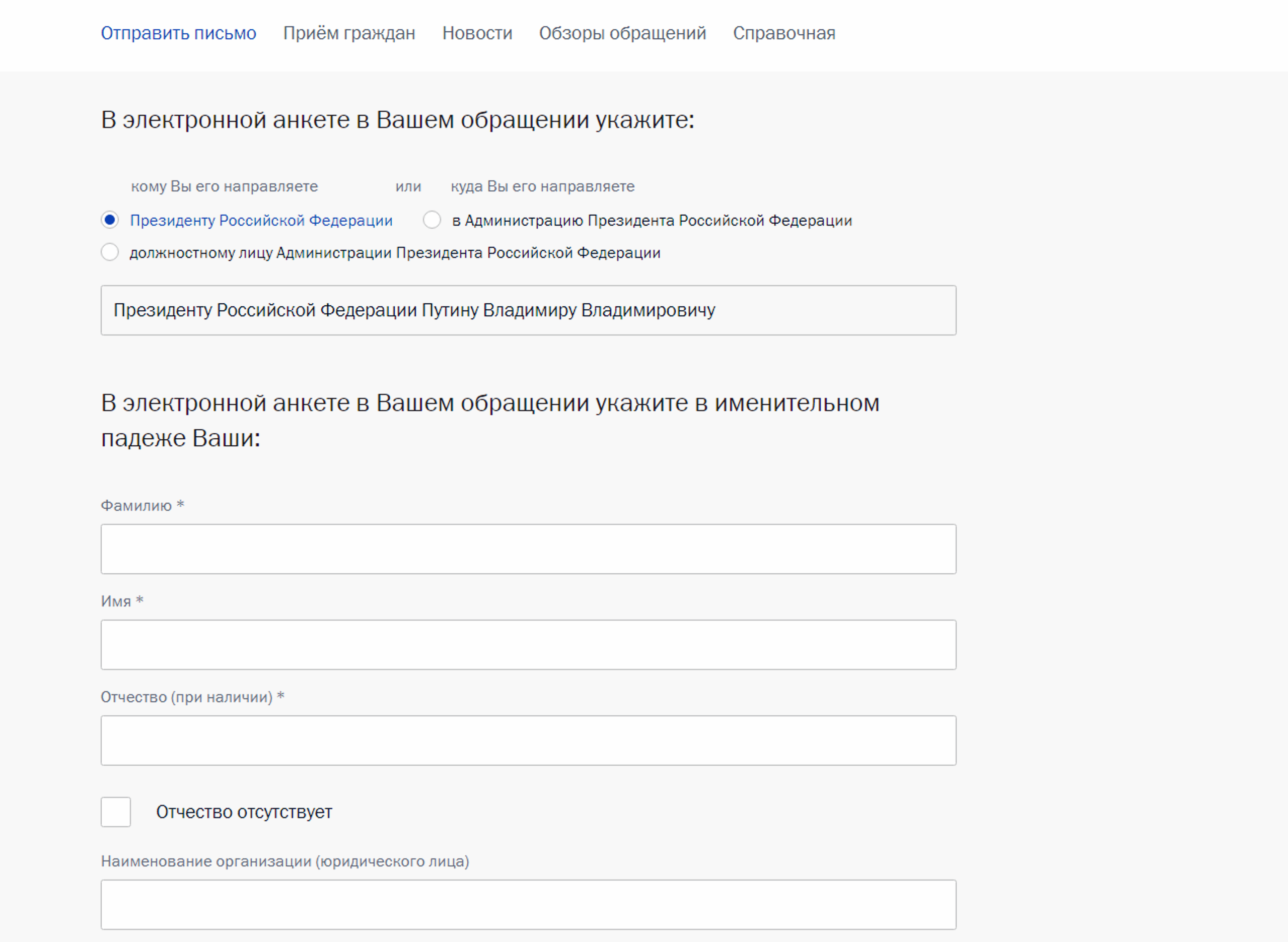The width and height of the screenshot is (1288, 942).
Task: Click the Наименование организации input field
Action: [528, 905]
